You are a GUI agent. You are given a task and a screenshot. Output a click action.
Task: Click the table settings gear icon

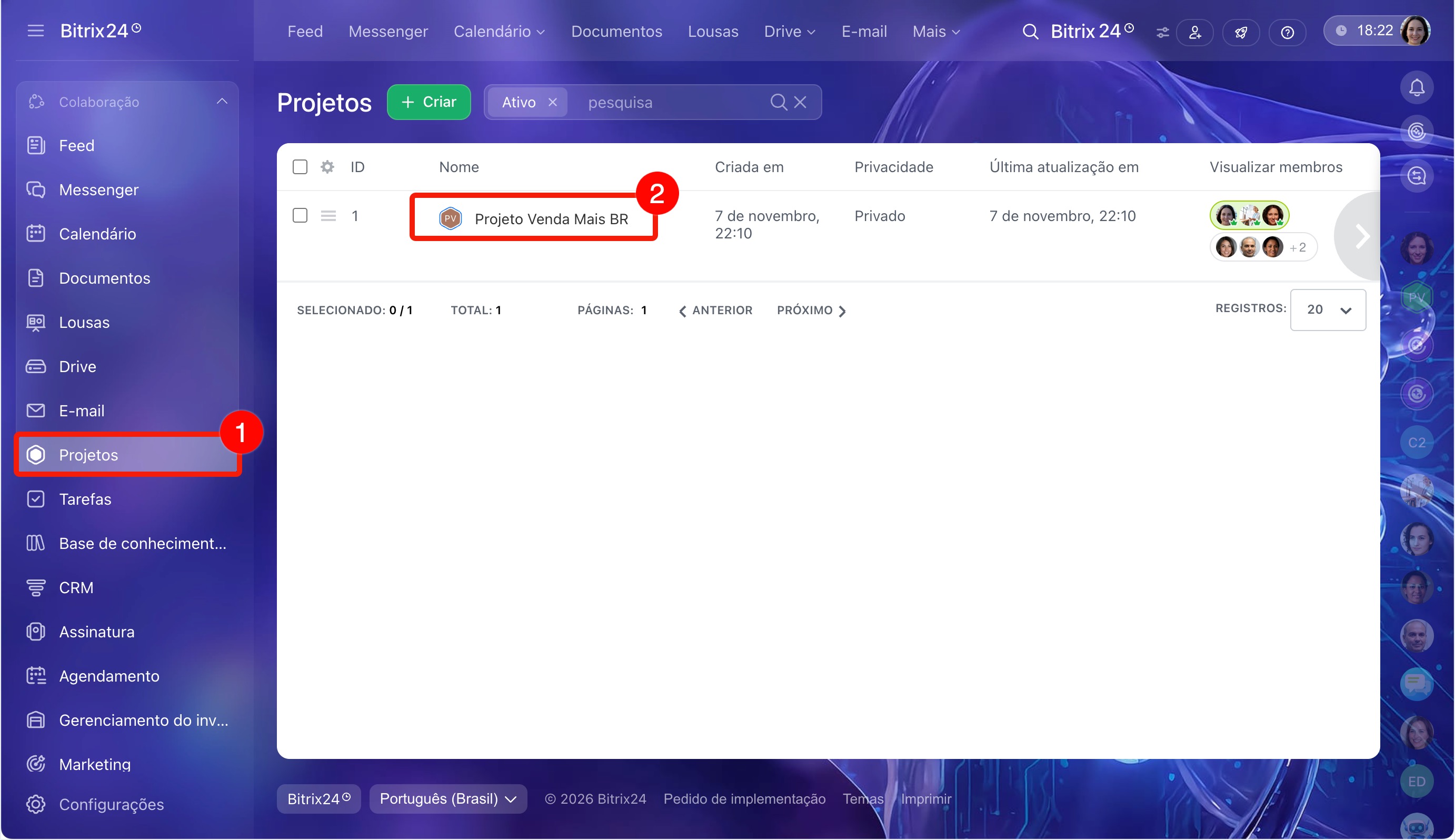pyautogui.click(x=327, y=167)
